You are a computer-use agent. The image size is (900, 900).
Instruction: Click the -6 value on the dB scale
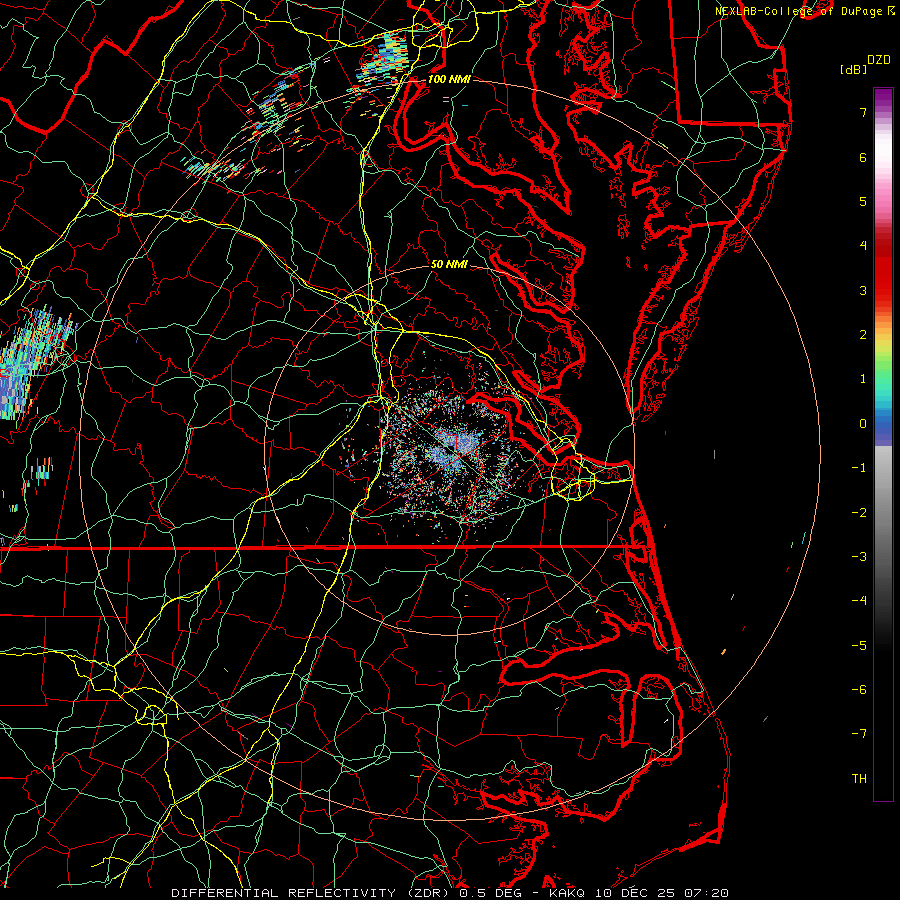tap(859, 690)
